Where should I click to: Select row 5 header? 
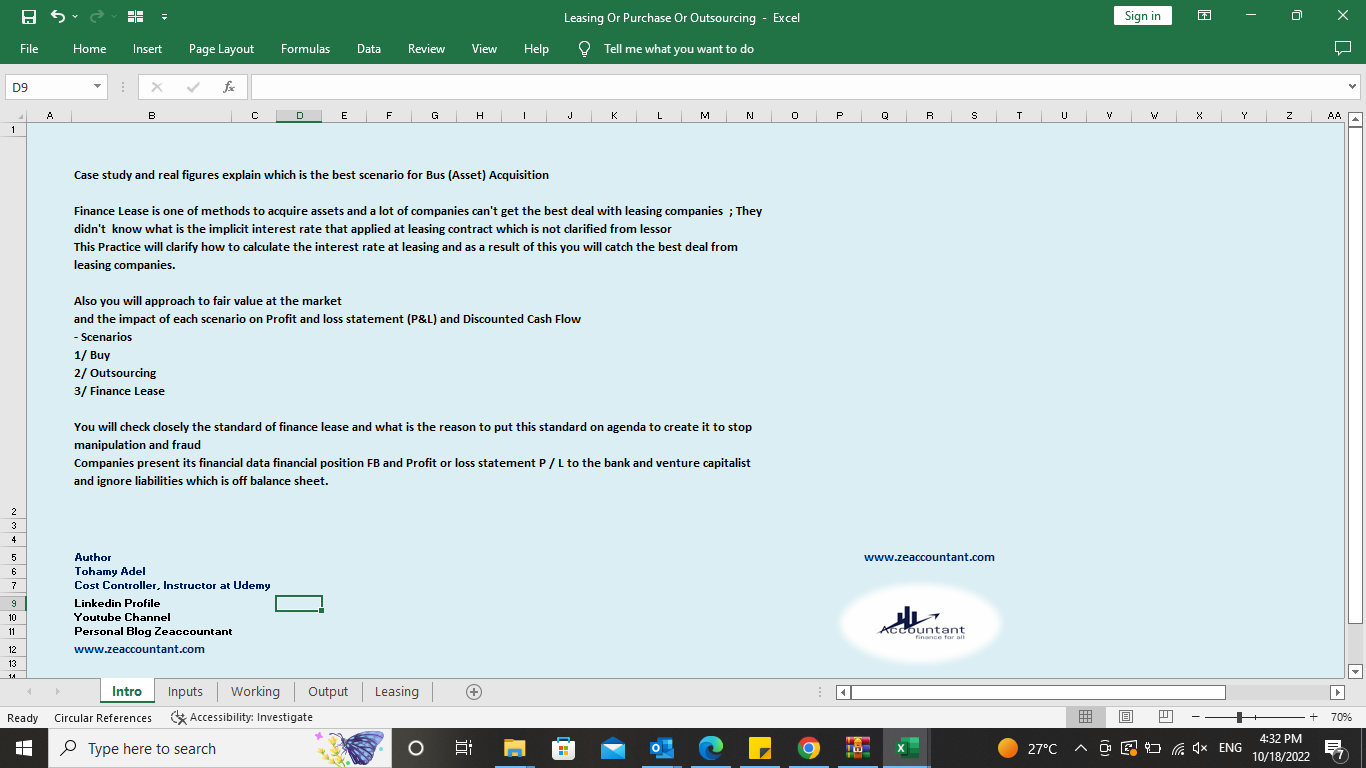tap(12, 557)
